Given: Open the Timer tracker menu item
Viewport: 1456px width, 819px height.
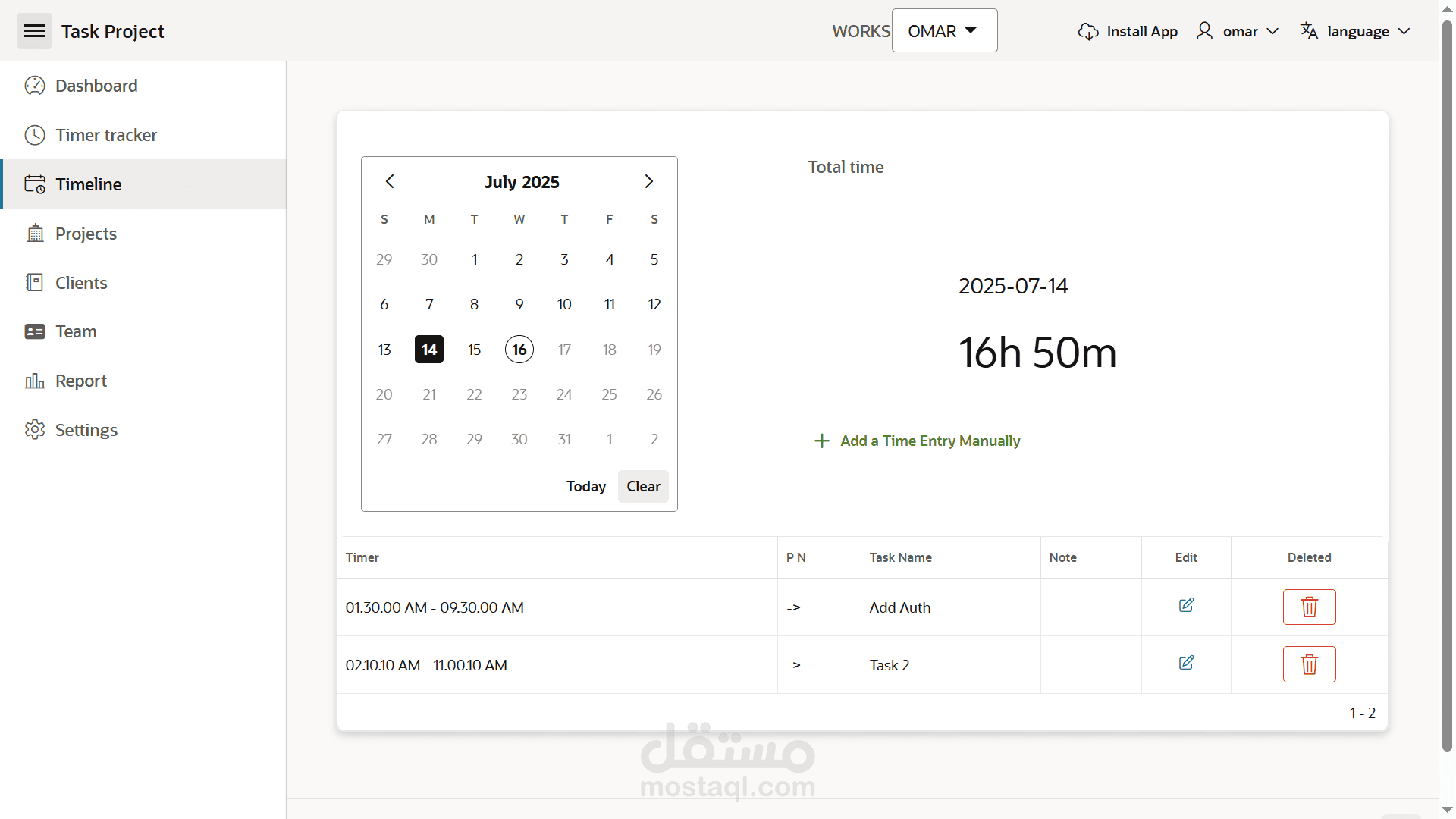Looking at the screenshot, I should click(x=143, y=135).
